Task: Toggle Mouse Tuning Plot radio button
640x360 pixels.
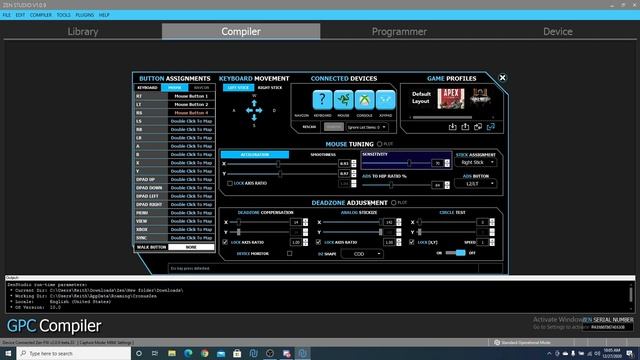Action: click(x=380, y=144)
